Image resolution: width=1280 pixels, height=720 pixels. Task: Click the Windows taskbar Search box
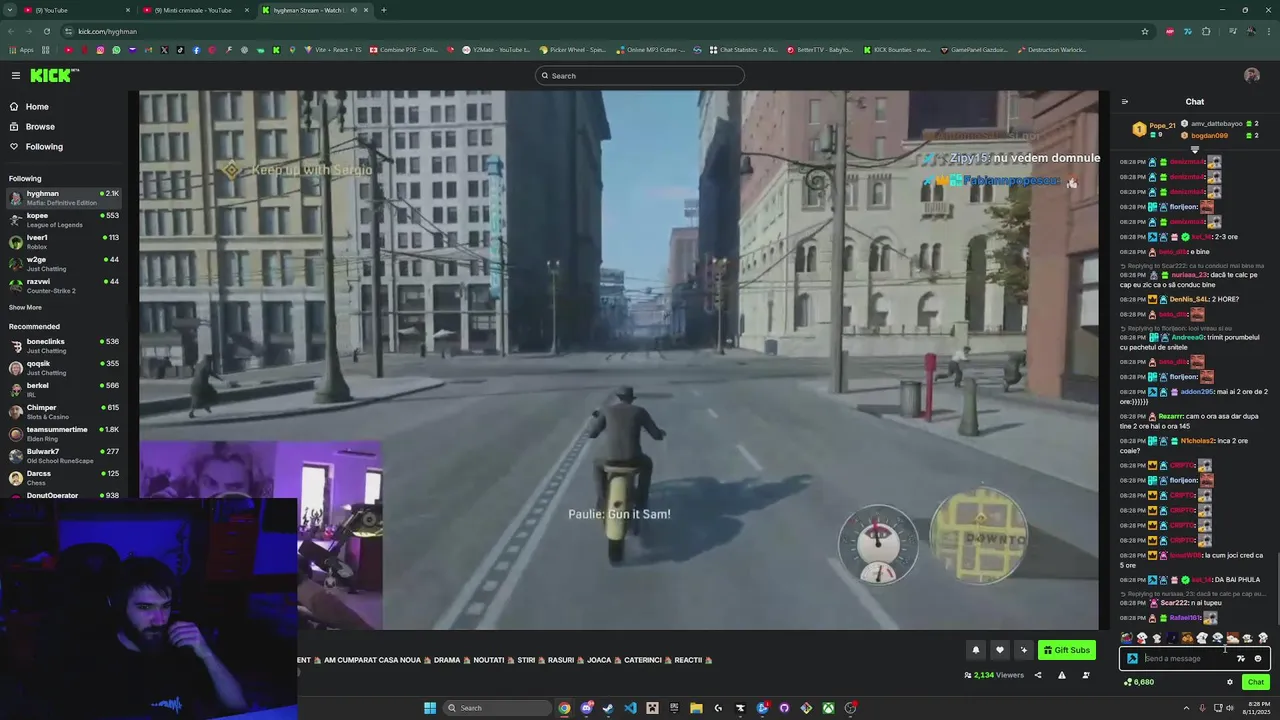(x=499, y=708)
